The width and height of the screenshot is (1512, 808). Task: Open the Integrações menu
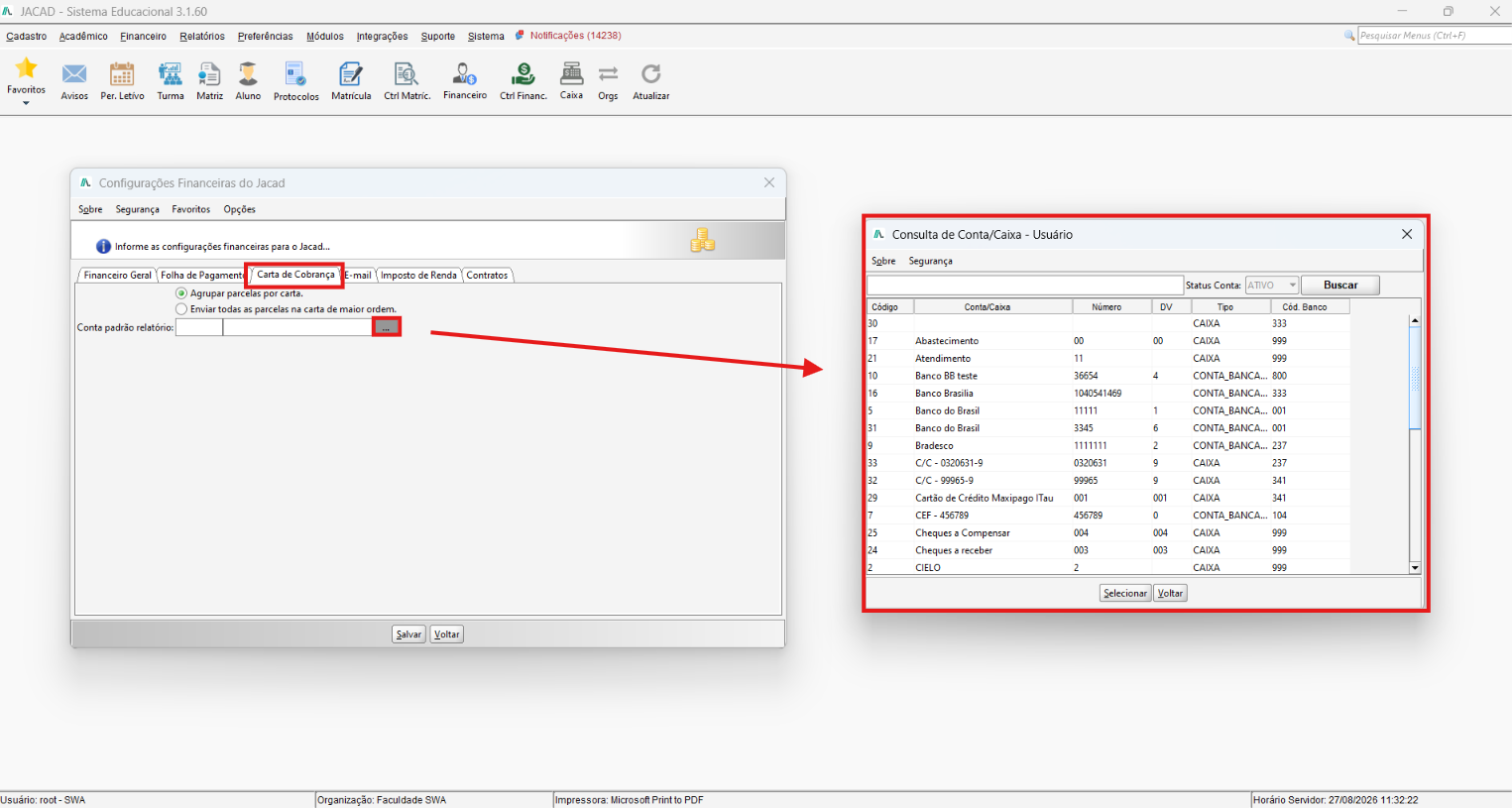coord(383,37)
